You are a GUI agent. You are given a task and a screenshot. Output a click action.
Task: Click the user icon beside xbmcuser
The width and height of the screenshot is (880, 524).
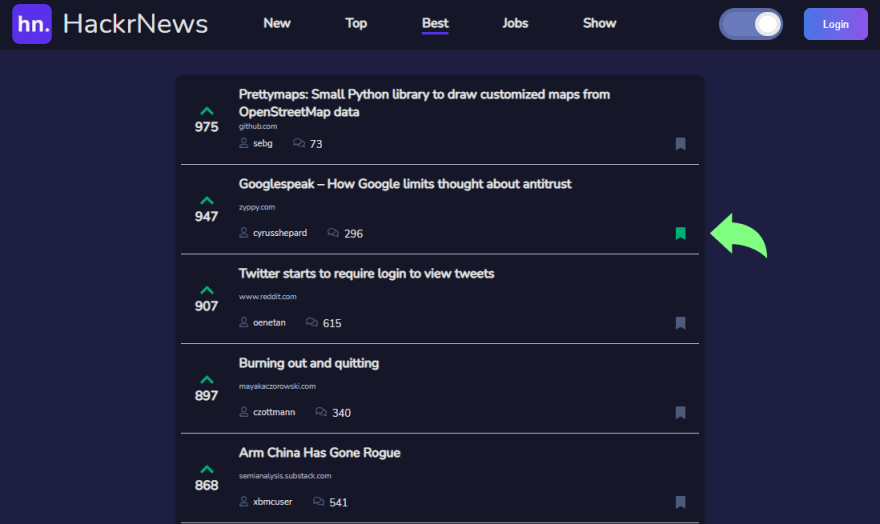pyautogui.click(x=244, y=501)
